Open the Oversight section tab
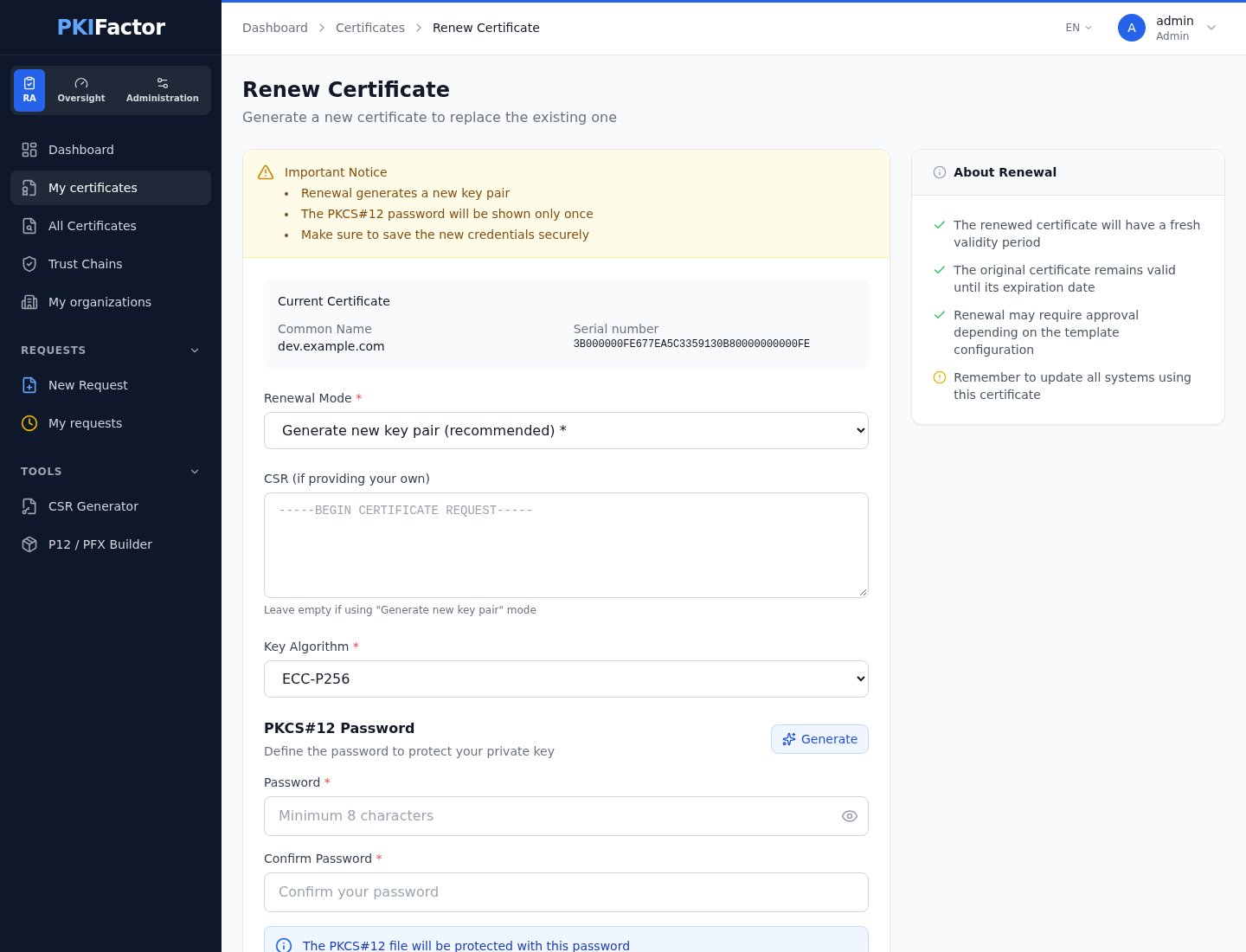1246x952 pixels. tap(81, 90)
